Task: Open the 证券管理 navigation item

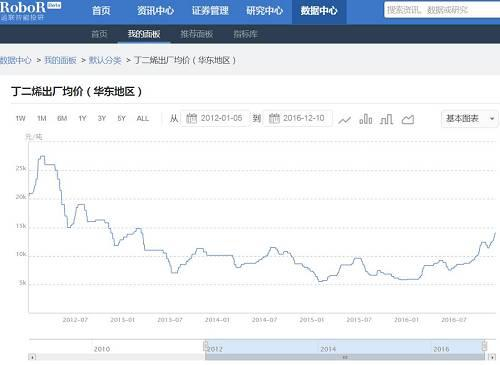Action: 210,11
